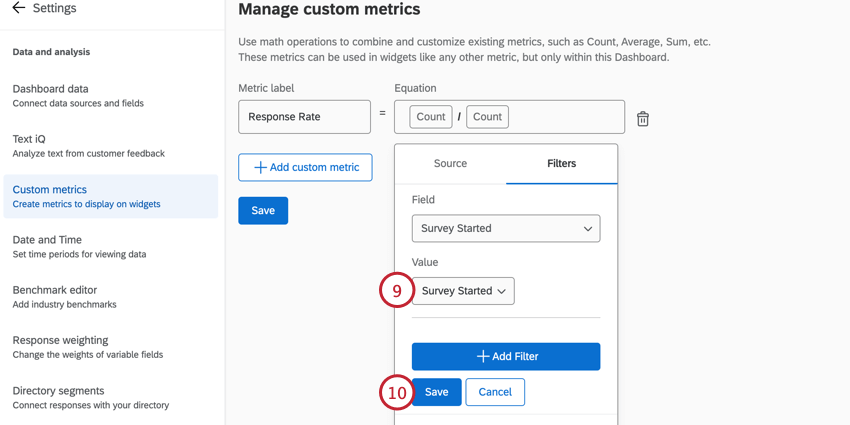Open the Value dropdown showing Survey Started

pyautogui.click(x=463, y=291)
